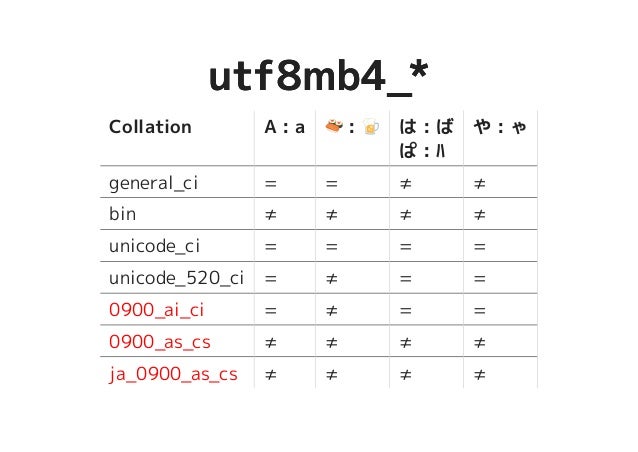The width and height of the screenshot is (638, 452).
Task: Select the general_ci row label
Action: (153, 183)
